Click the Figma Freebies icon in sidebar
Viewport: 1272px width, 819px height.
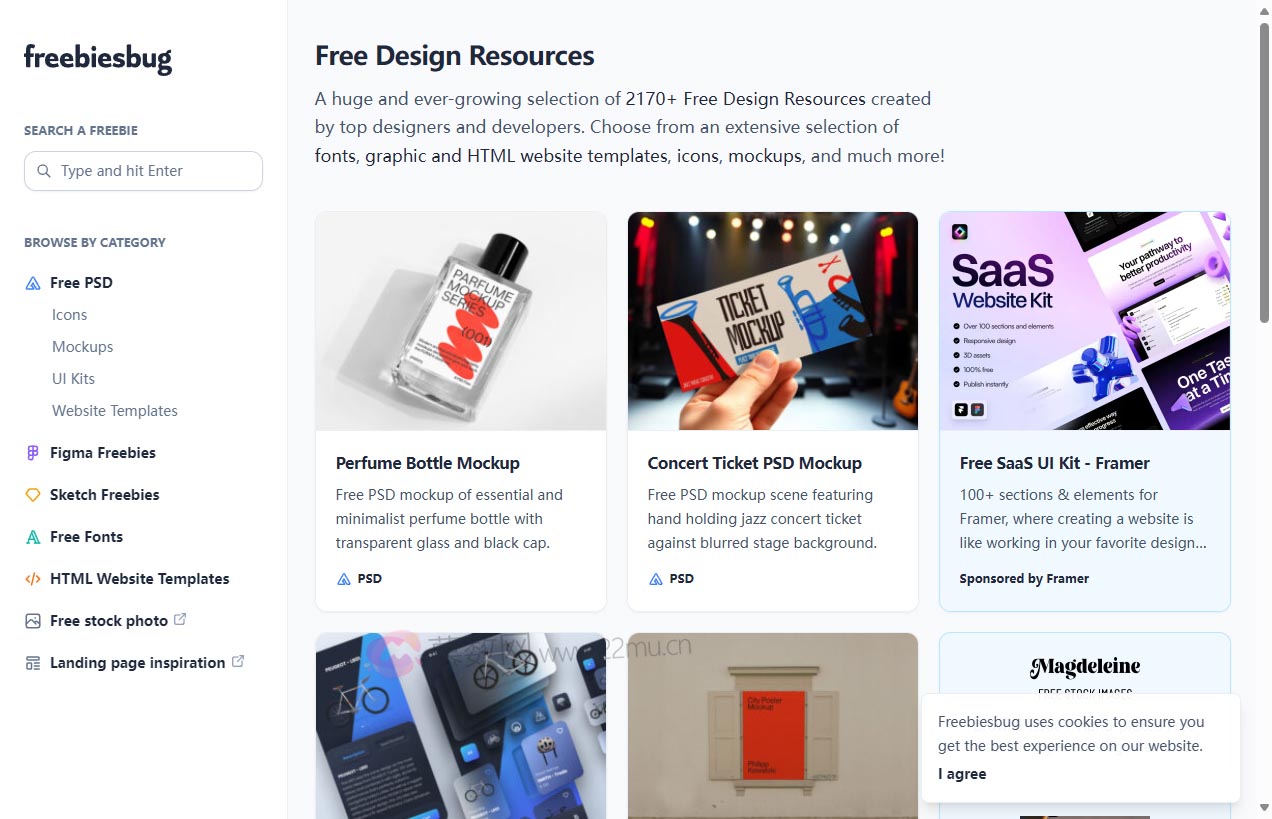click(x=33, y=453)
